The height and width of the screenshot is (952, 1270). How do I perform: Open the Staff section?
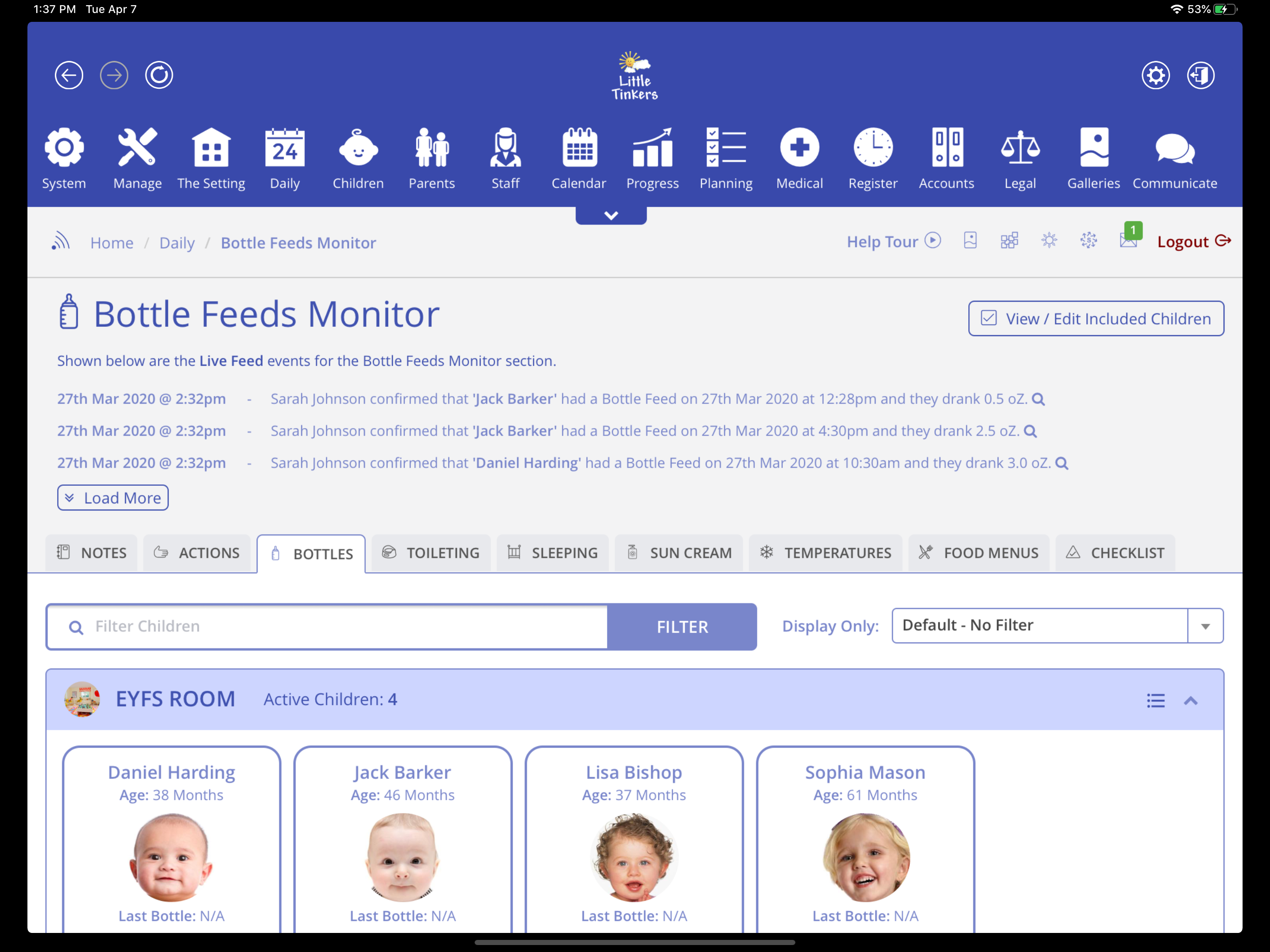click(505, 159)
